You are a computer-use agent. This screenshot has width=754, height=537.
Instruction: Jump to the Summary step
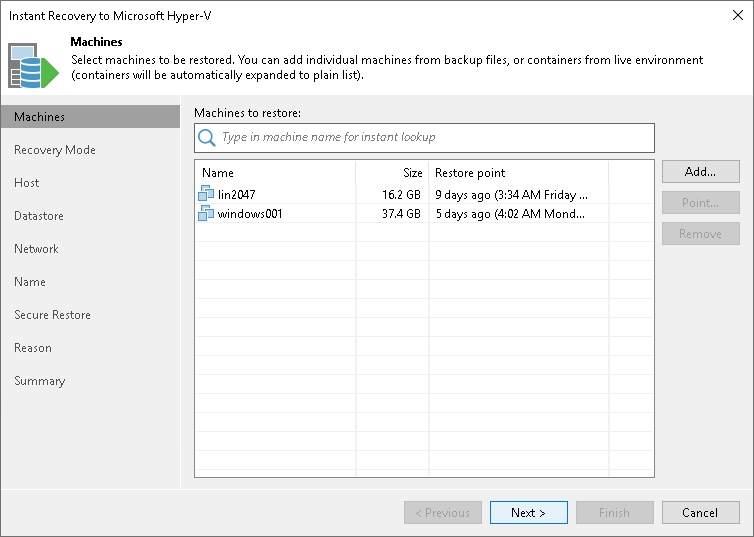point(39,381)
